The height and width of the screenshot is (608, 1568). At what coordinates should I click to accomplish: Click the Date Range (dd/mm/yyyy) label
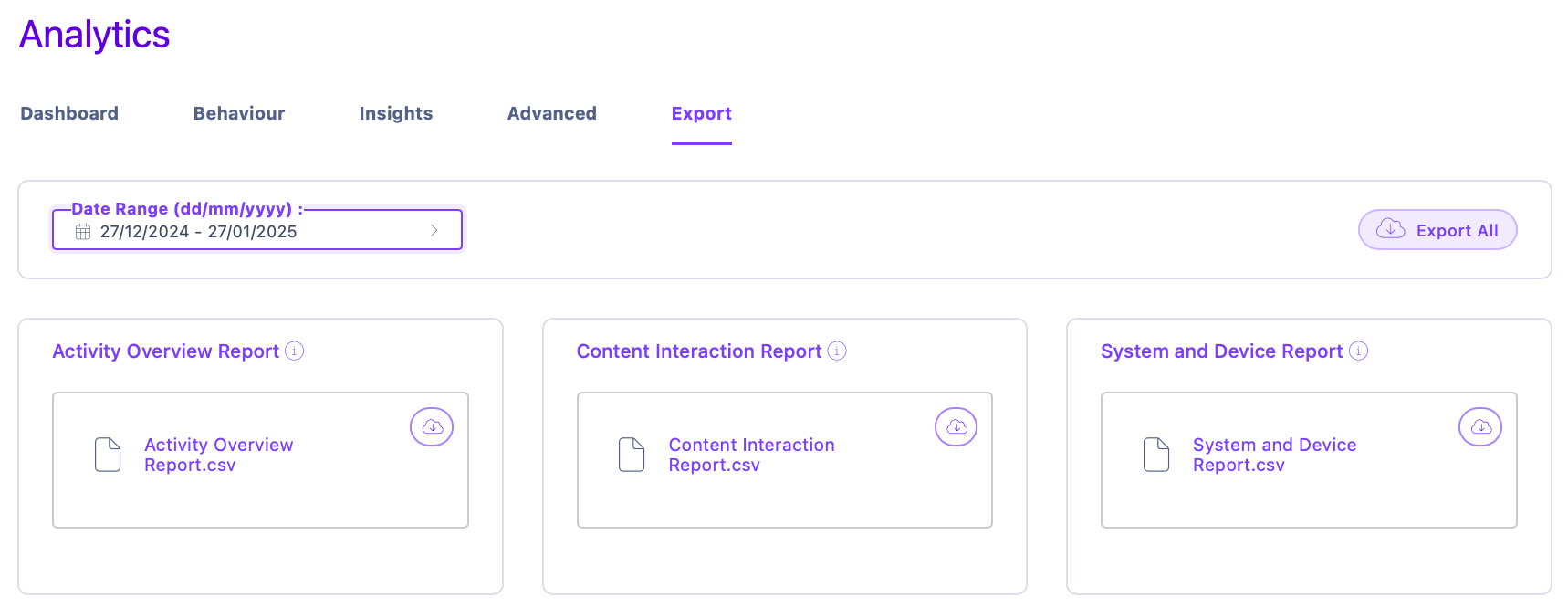(187, 209)
